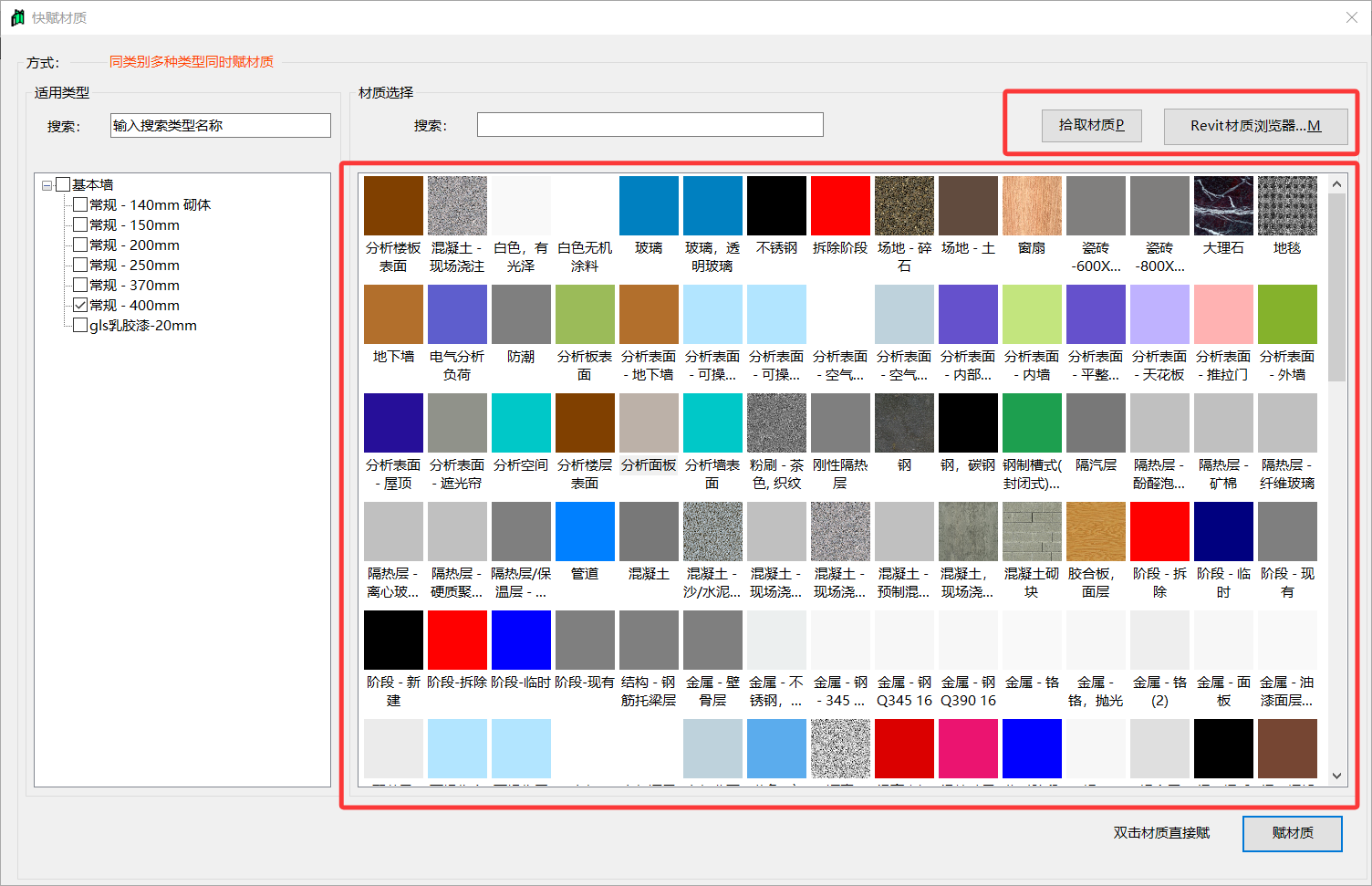Choose the 分析空间 cyan material swatch

tap(521, 423)
